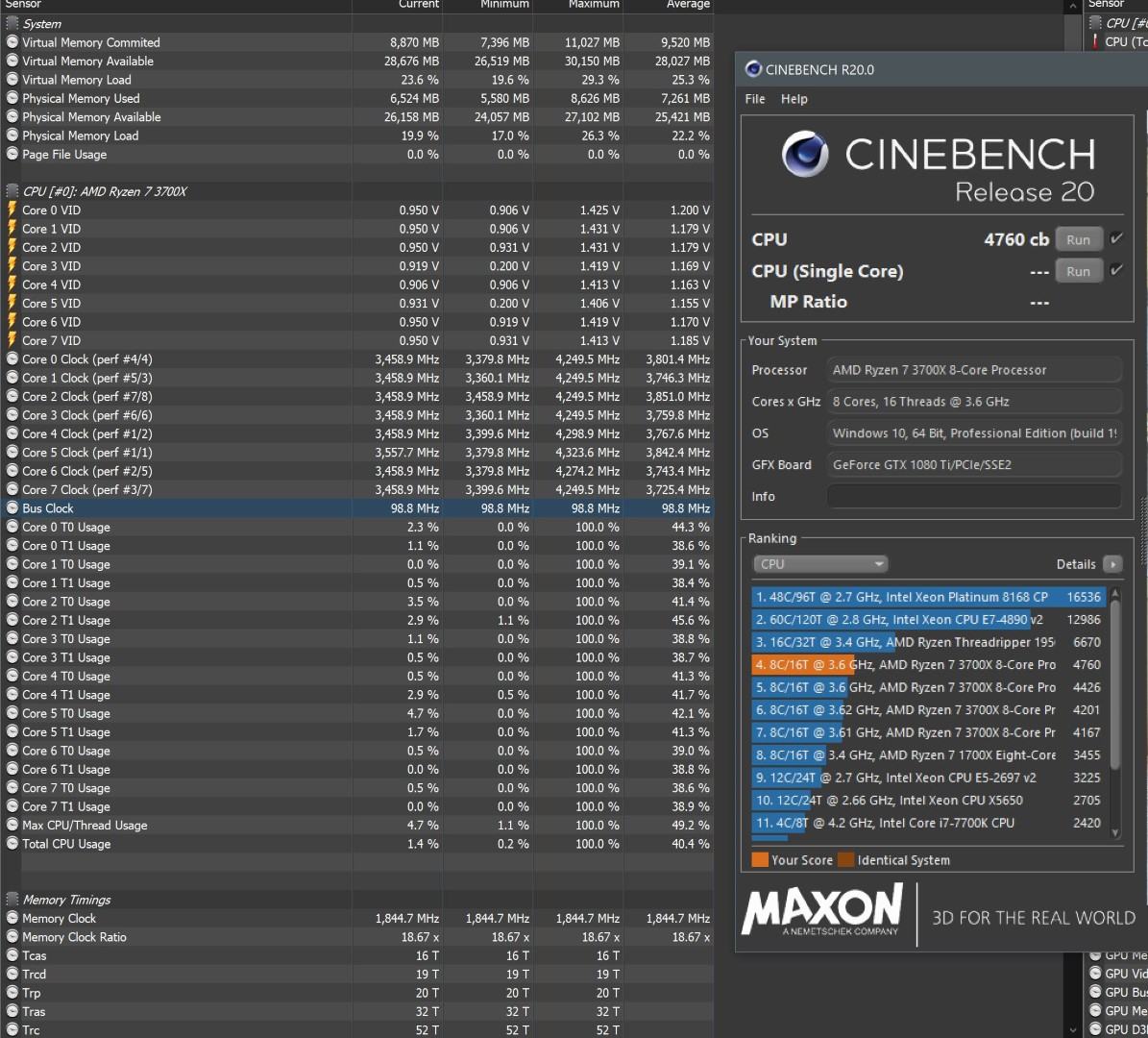Open the File menu in Cinebench
The height and width of the screenshot is (1038, 1148).
coord(755,99)
